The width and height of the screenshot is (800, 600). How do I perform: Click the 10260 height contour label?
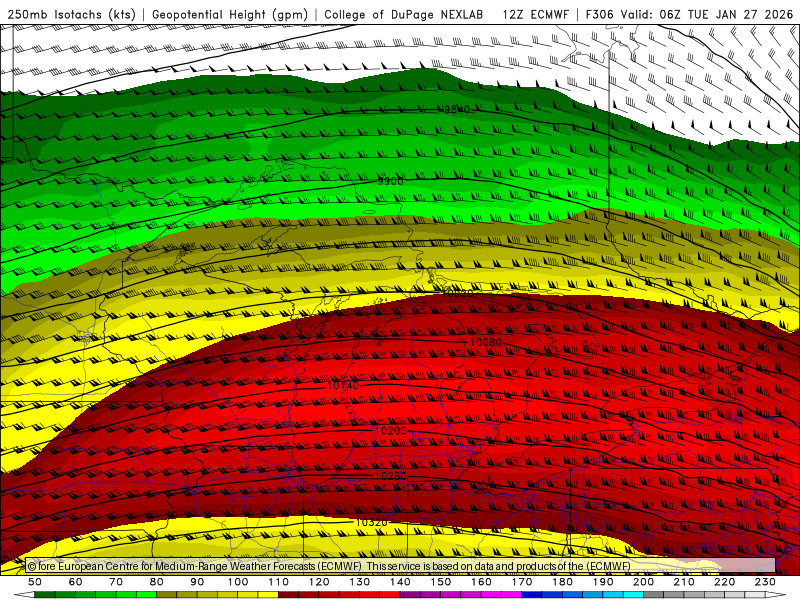[391, 476]
